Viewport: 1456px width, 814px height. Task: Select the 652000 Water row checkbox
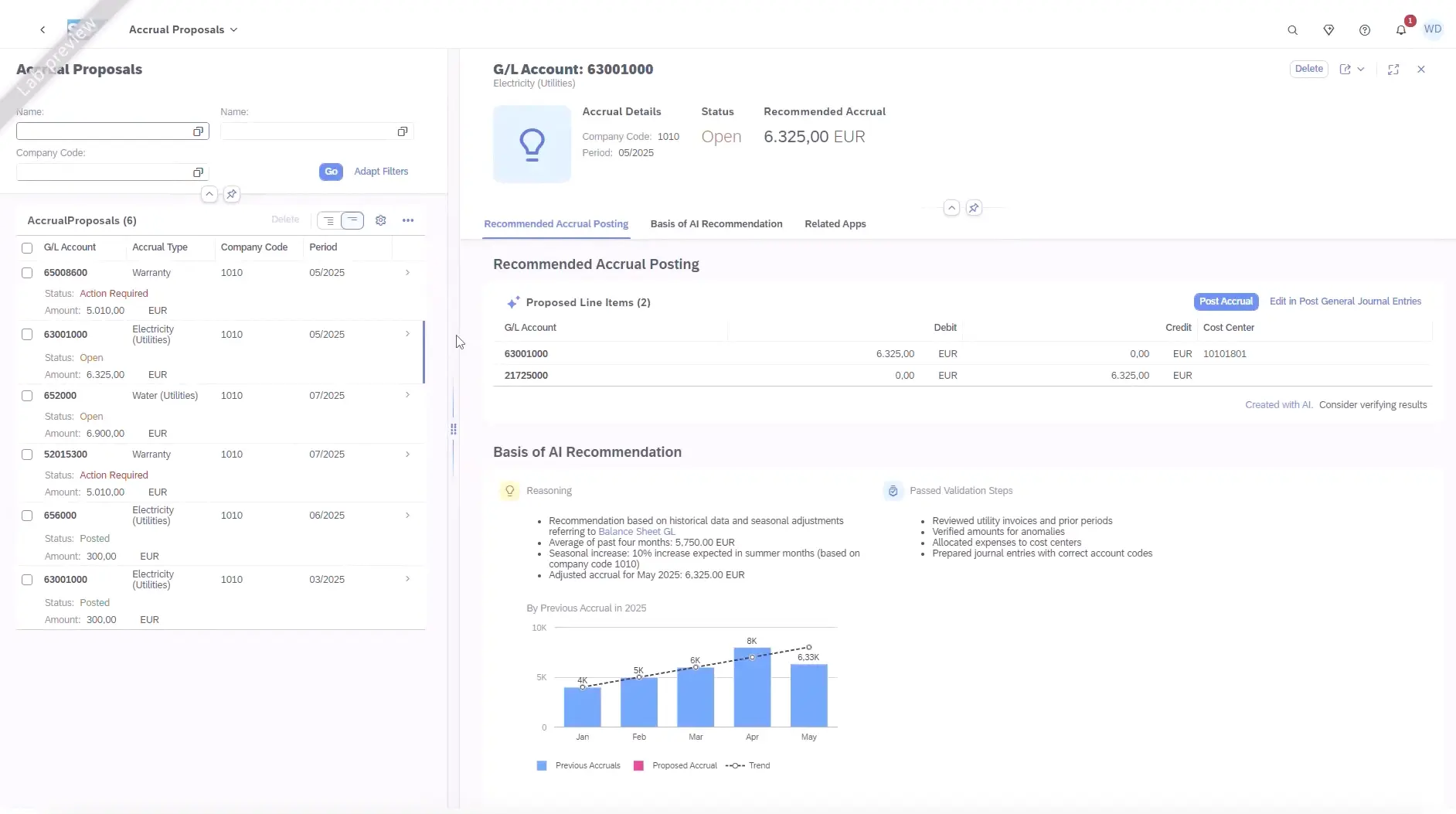tap(27, 396)
